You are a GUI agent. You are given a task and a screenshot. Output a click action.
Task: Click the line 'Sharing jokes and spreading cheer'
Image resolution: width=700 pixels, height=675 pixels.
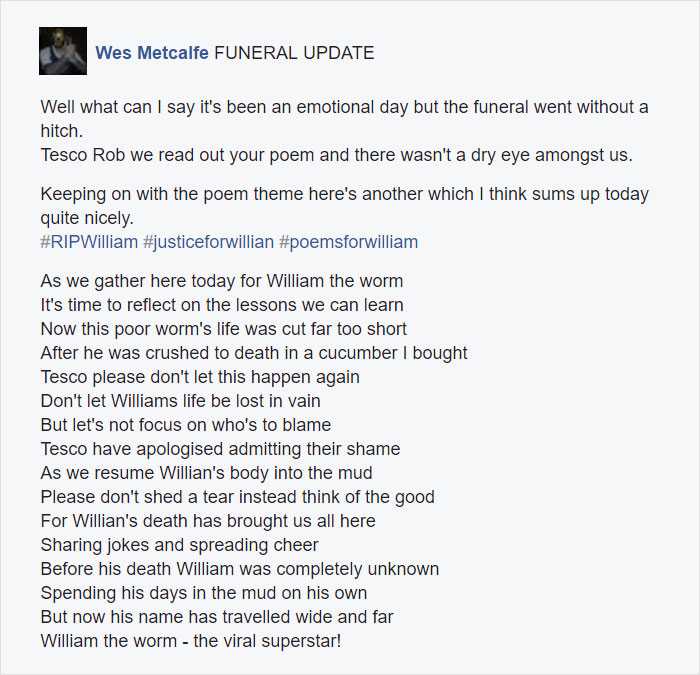(x=179, y=545)
